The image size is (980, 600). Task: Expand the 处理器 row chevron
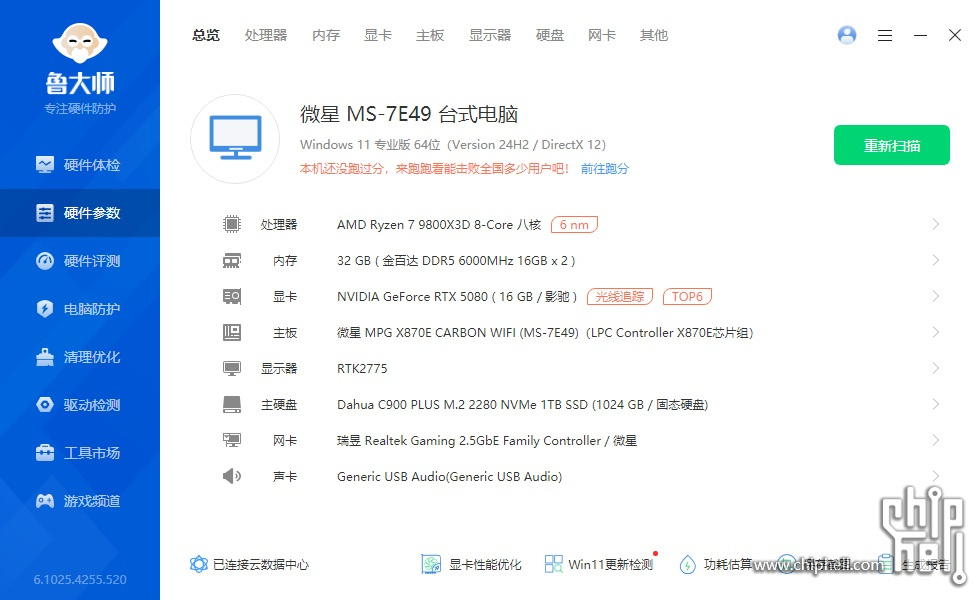pyautogui.click(x=936, y=224)
